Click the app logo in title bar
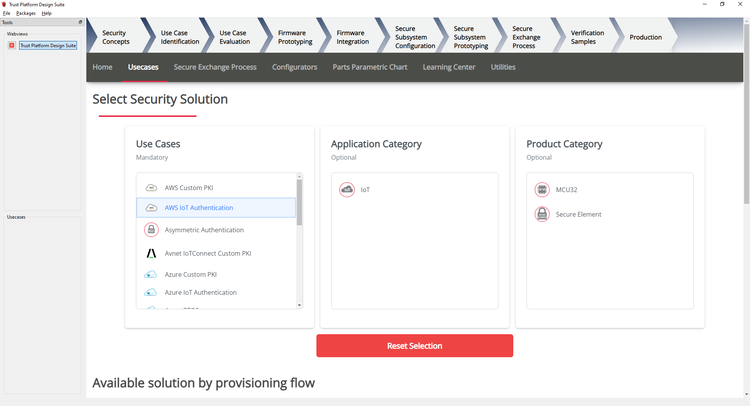 [5, 4]
